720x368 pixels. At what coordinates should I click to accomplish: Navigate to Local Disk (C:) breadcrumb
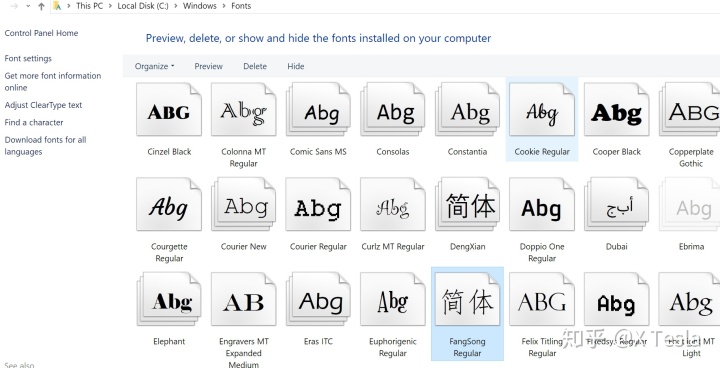[x=143, y=6]
